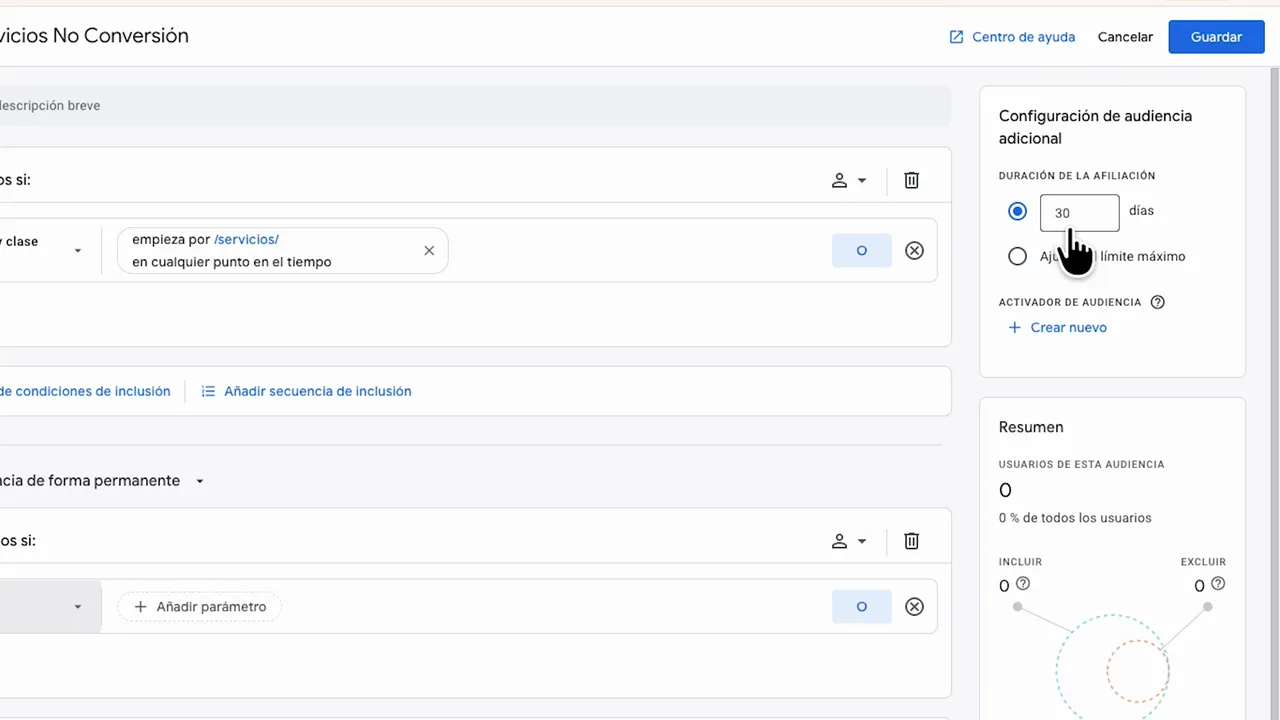
Task: Save audience with Guardar button
Action: click(1216, 37)
